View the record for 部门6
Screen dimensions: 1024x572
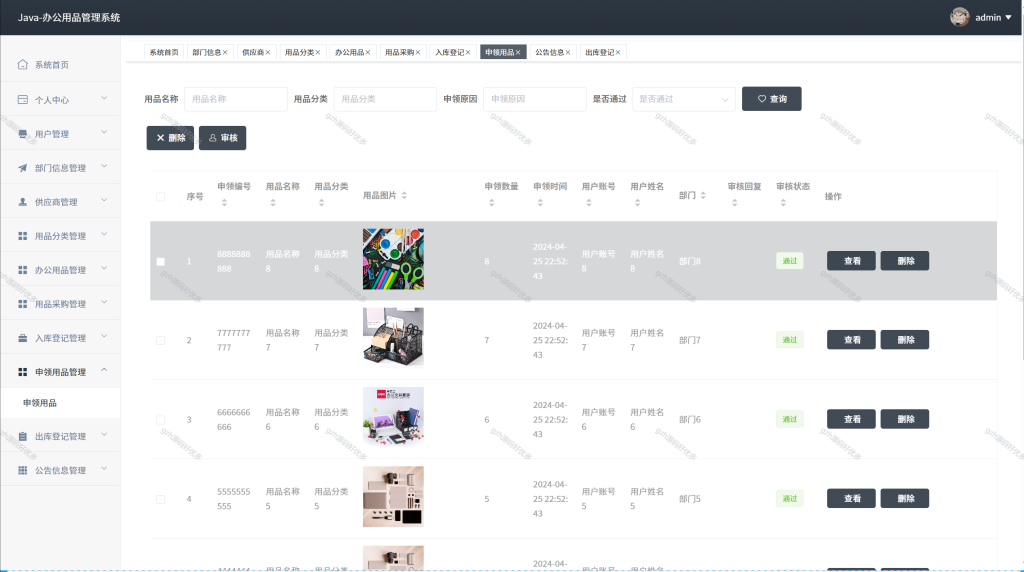[x=851, y=419]
